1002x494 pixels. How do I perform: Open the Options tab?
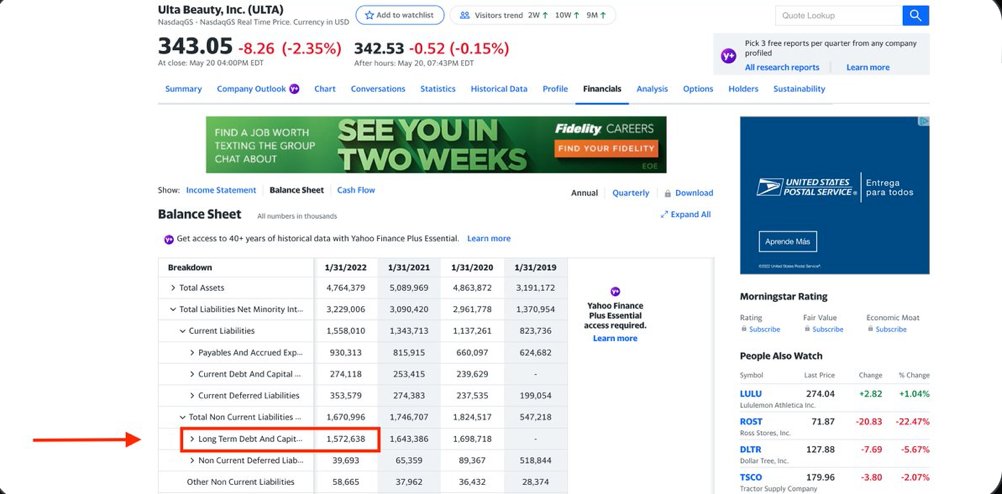[698, 89]
